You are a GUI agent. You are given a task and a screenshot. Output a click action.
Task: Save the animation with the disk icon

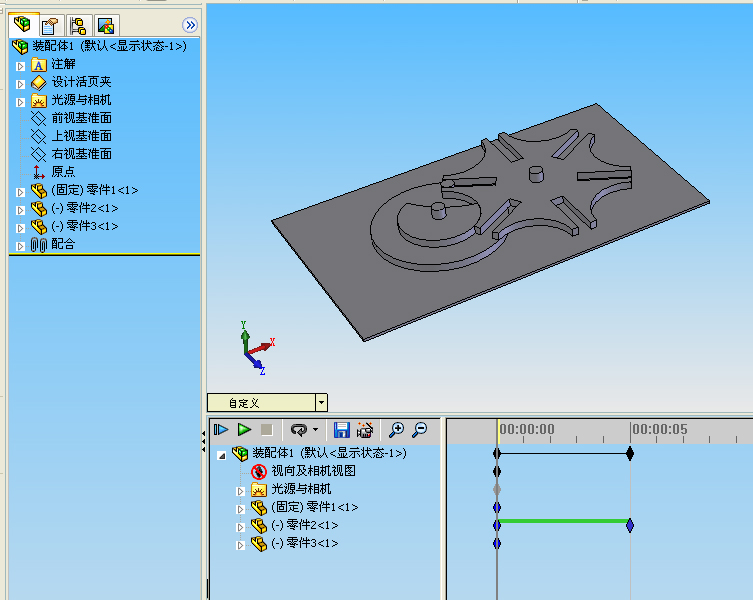click(x=341, y=429)
